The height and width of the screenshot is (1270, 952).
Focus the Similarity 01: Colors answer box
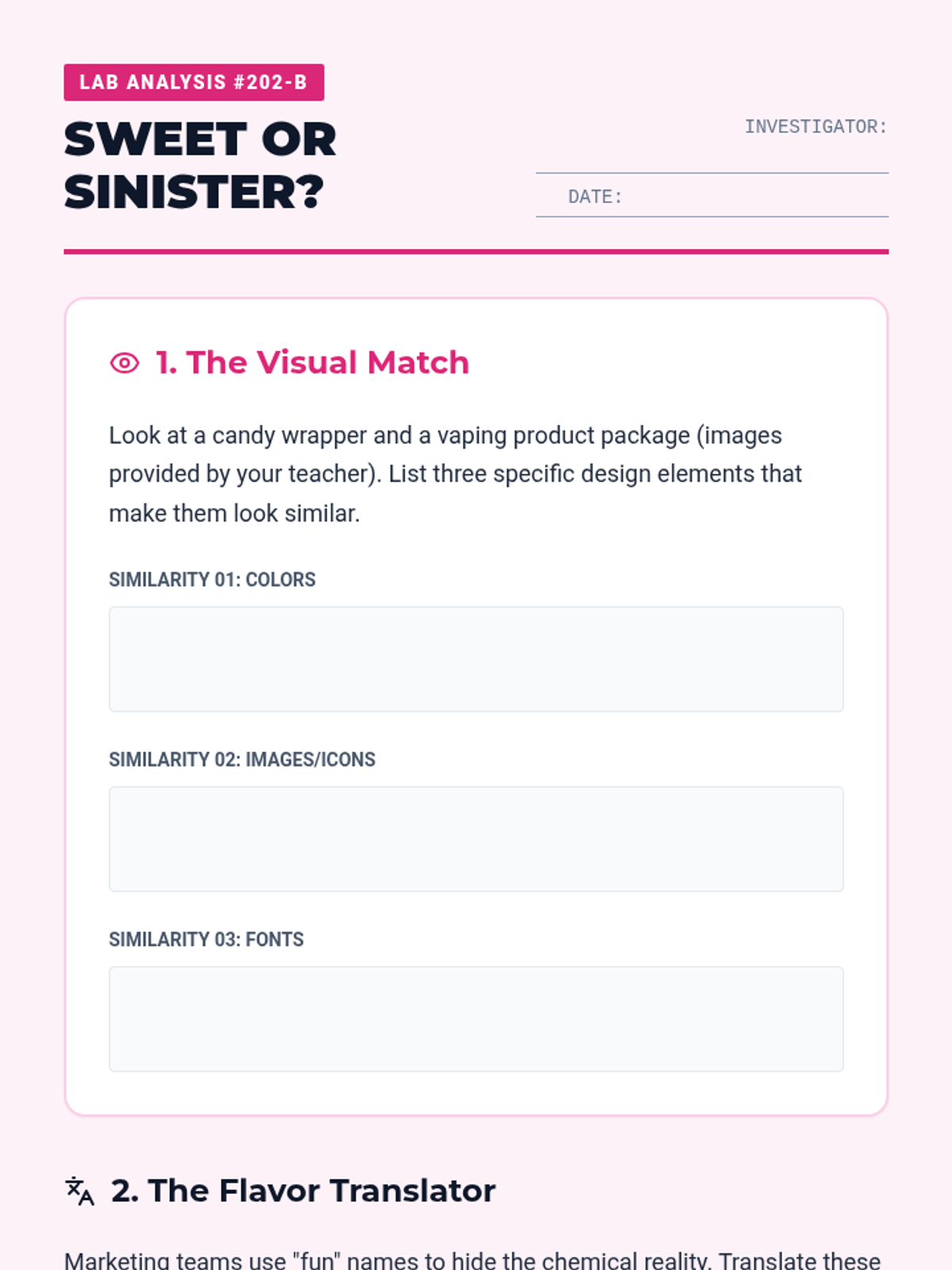point(476,659)
